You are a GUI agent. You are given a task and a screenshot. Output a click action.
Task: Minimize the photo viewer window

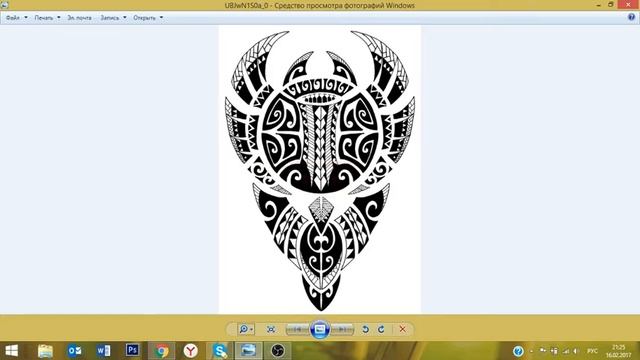point(599,5)
